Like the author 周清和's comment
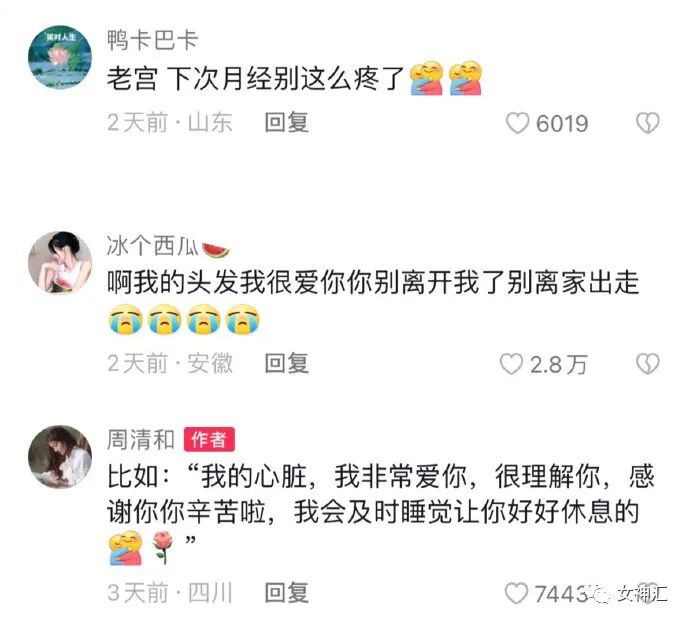The height and width of the screenshot is (624, 690). (516, 593)
